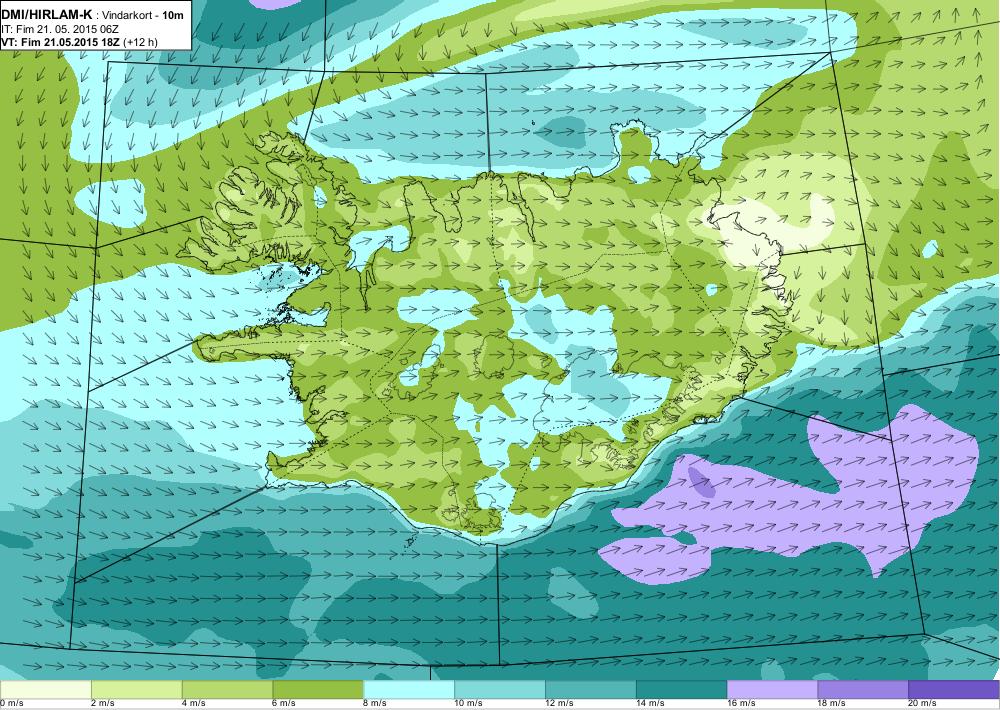Click the legend swatch between 2 m/s and 4 m/s
The image size is (1000, 710).
136,690
